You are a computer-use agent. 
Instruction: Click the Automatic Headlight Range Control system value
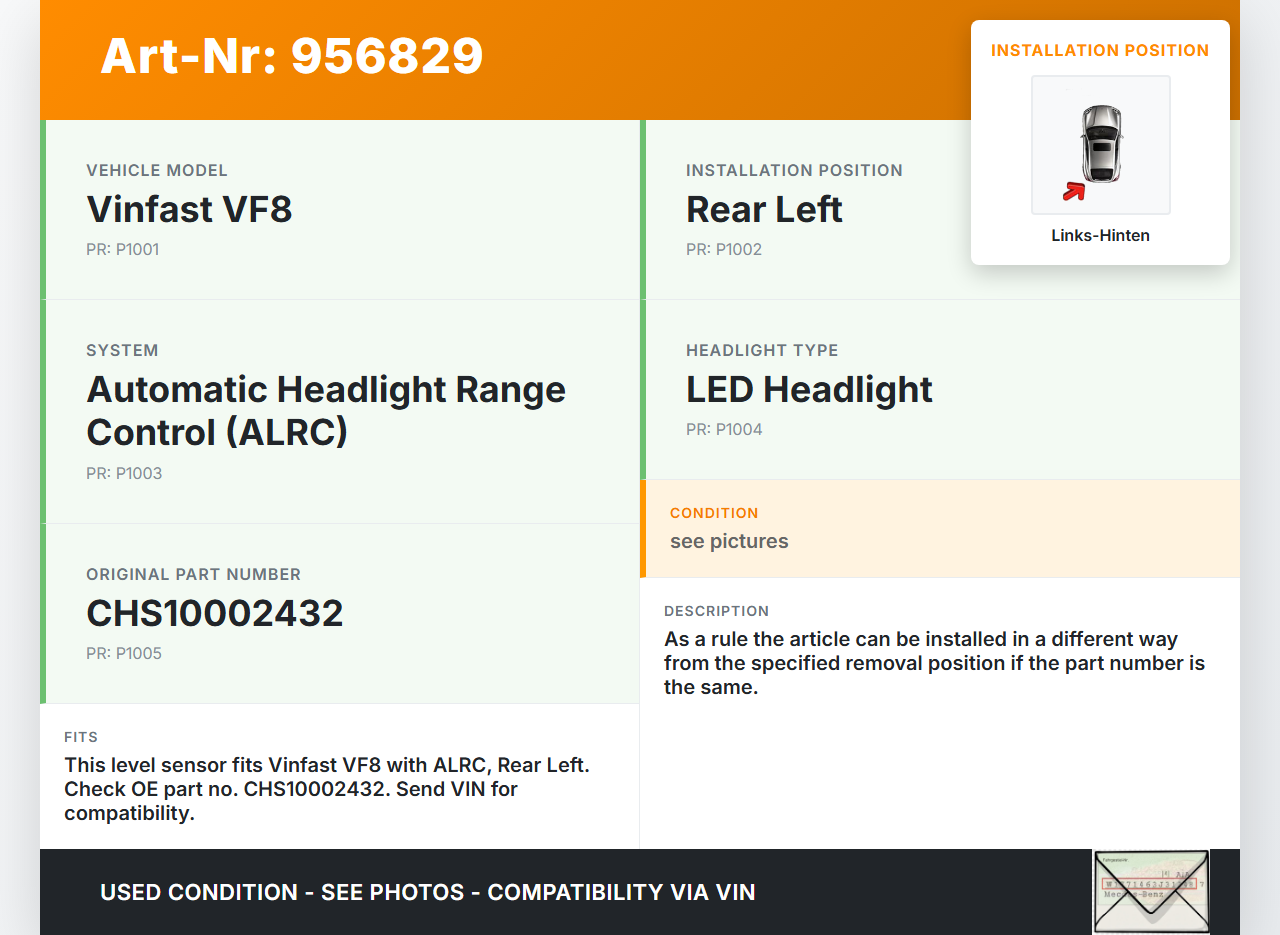click(x=326, y=410)
